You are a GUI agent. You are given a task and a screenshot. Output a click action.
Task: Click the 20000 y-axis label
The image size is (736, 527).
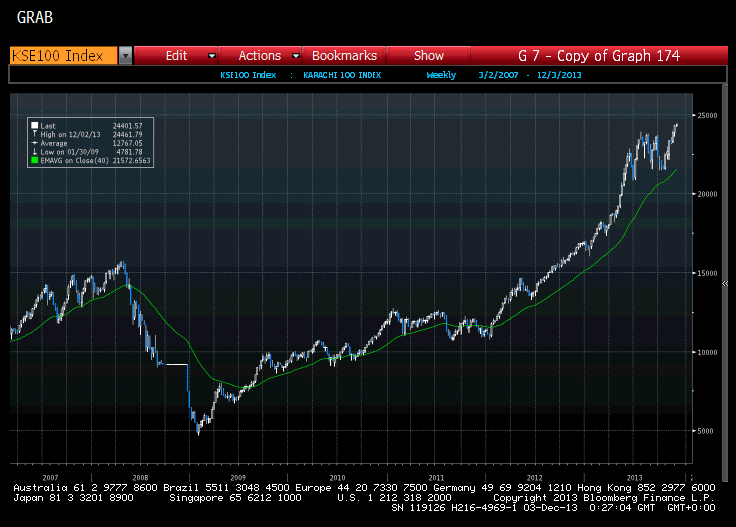coord(707,194)
